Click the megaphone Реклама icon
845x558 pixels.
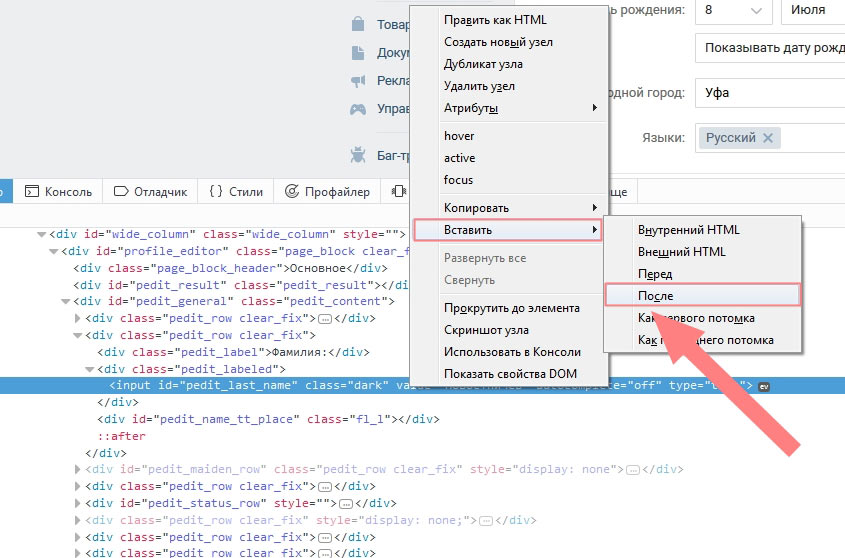click(358, 81)
